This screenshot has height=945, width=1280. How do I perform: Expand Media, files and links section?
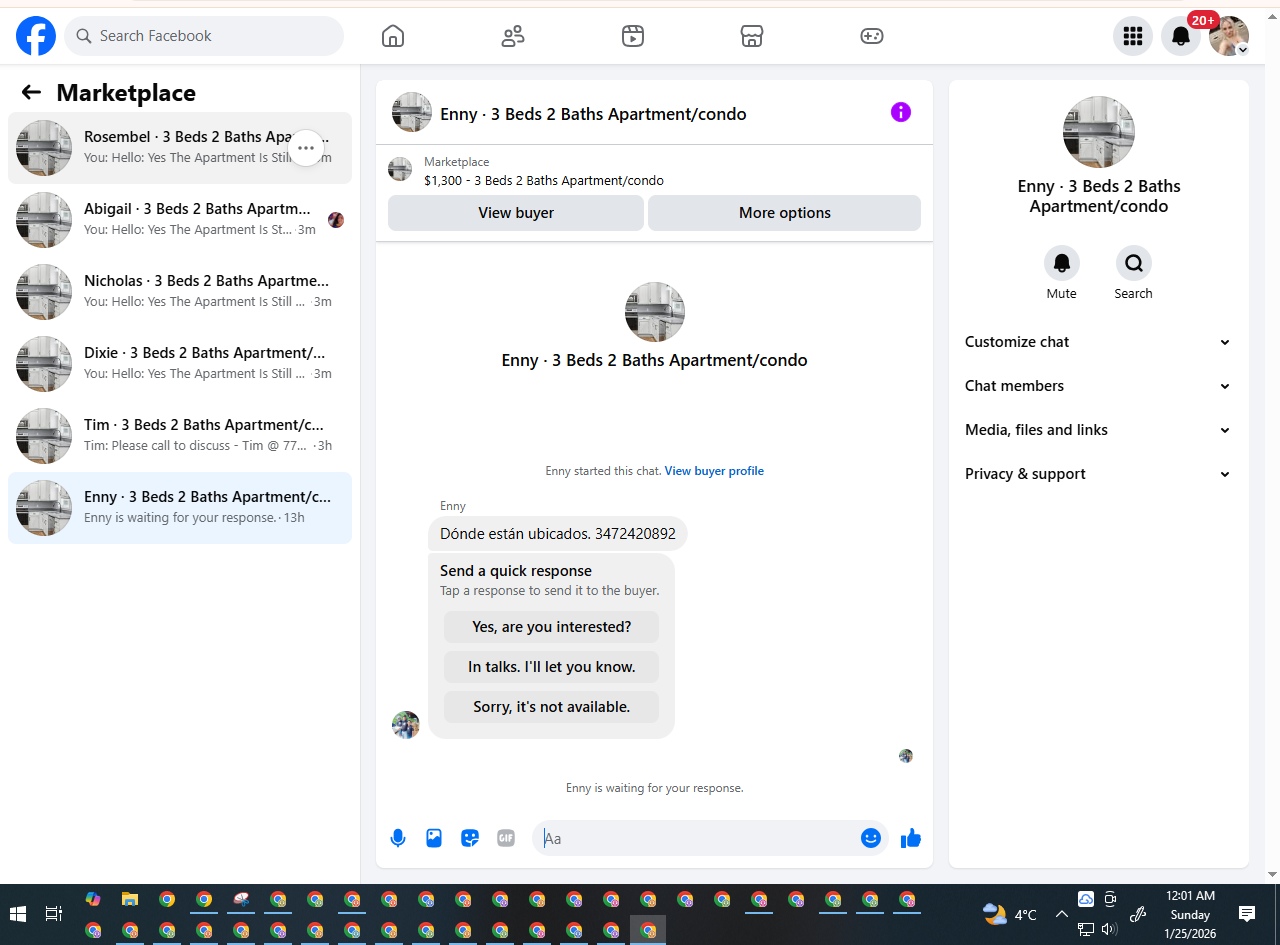coord(1098,430)
